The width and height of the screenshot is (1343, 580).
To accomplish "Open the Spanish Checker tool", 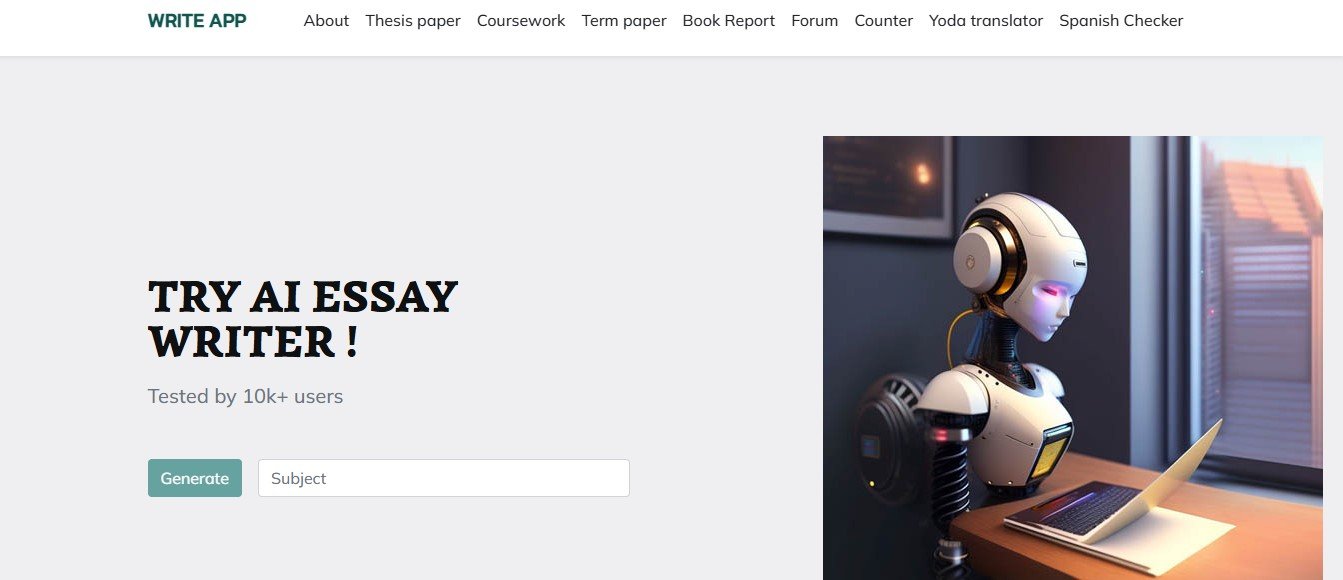I will [1121, 20].
